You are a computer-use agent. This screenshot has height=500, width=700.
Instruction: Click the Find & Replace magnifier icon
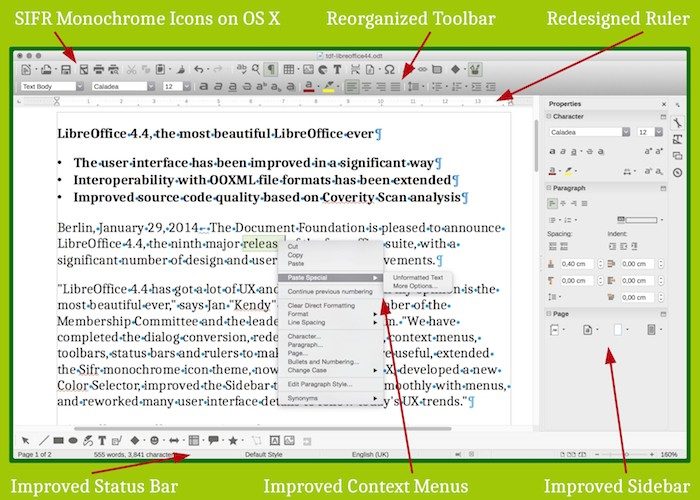pyautogui.click(x=255, y=69)
